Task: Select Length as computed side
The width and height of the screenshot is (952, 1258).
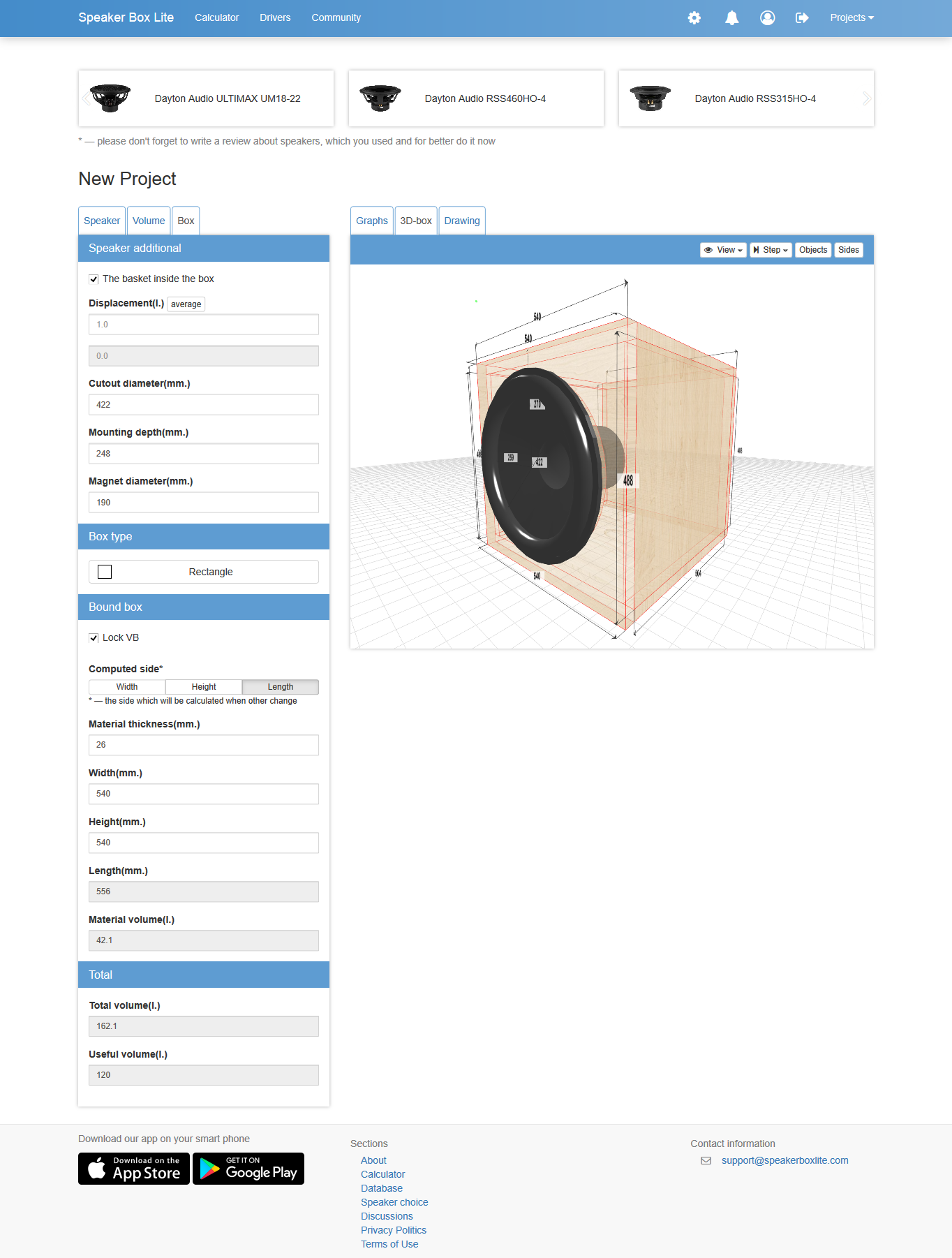Action: (281, 687)
